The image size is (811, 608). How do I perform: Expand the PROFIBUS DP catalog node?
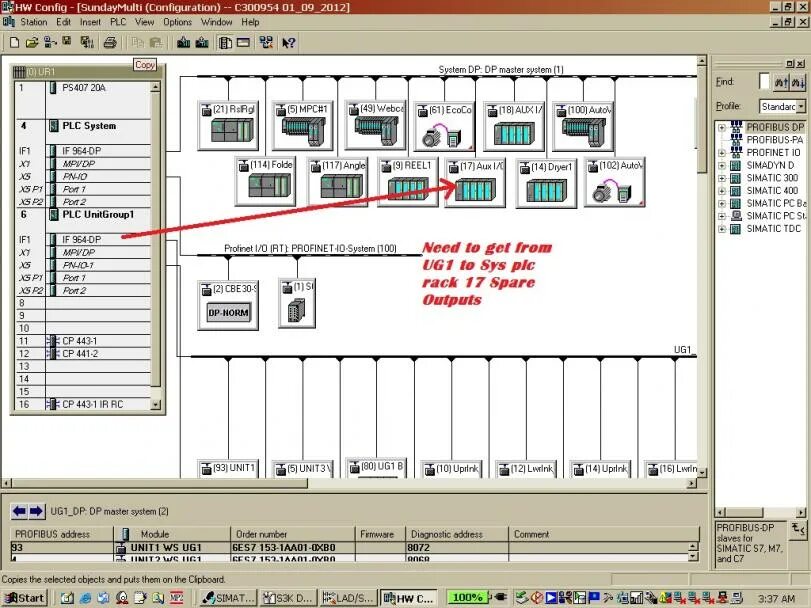722,127
